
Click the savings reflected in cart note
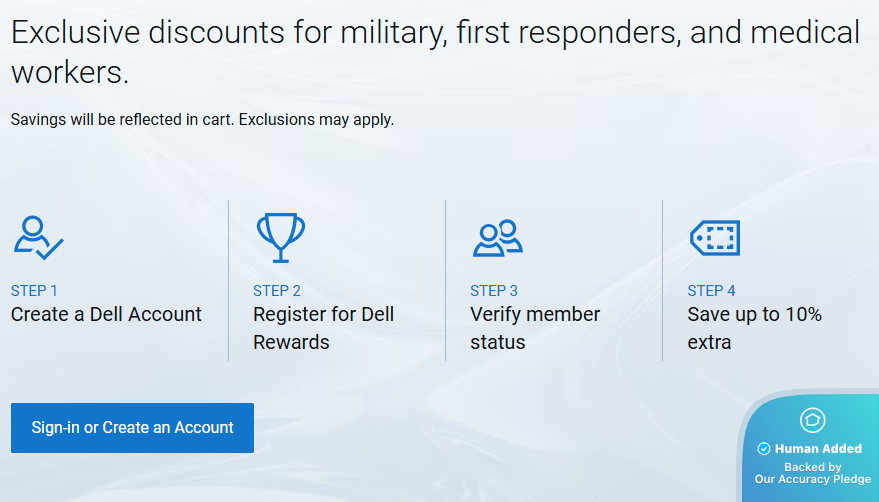pos(202,120)
